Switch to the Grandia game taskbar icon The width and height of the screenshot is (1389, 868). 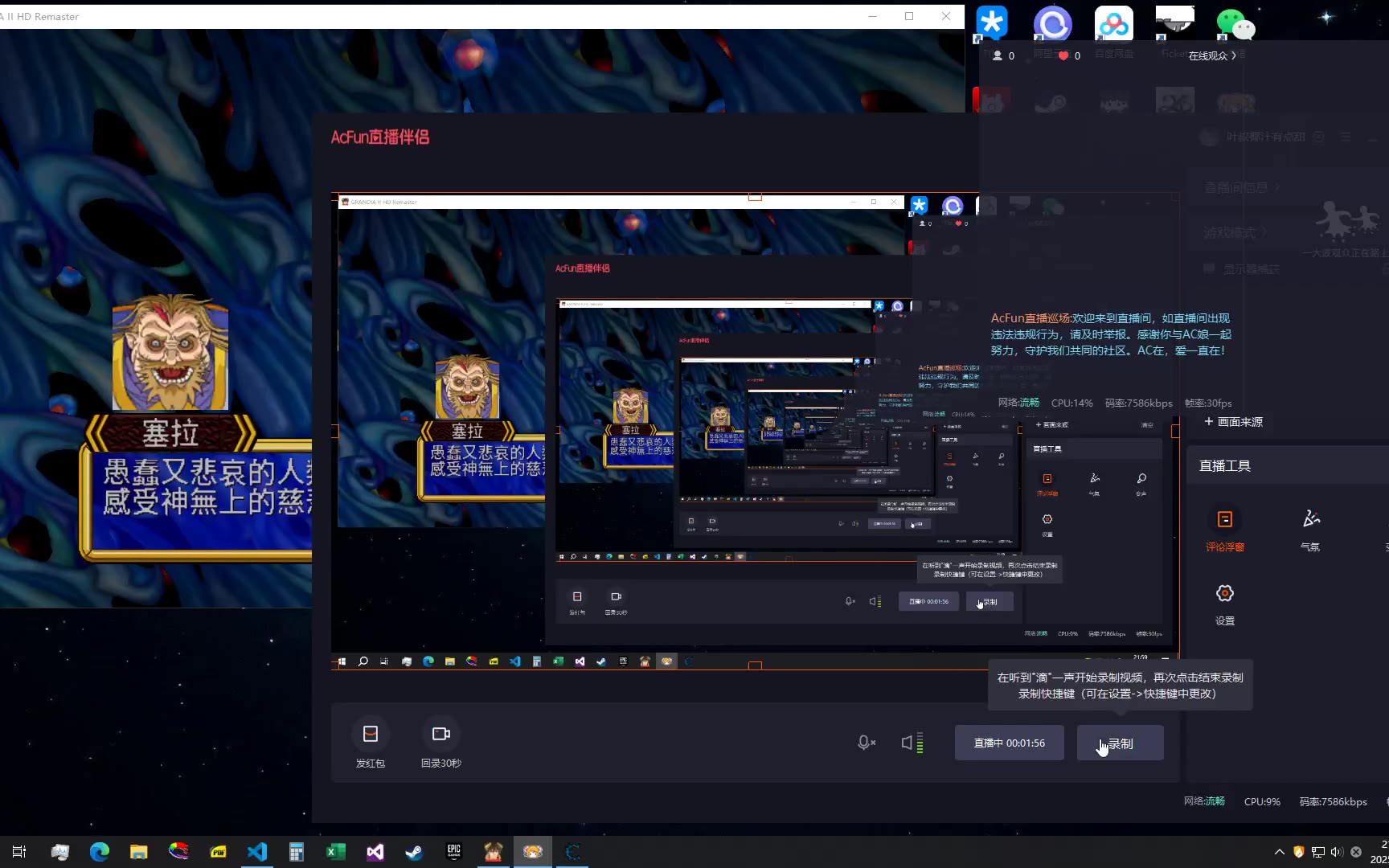tap(494, 852)
